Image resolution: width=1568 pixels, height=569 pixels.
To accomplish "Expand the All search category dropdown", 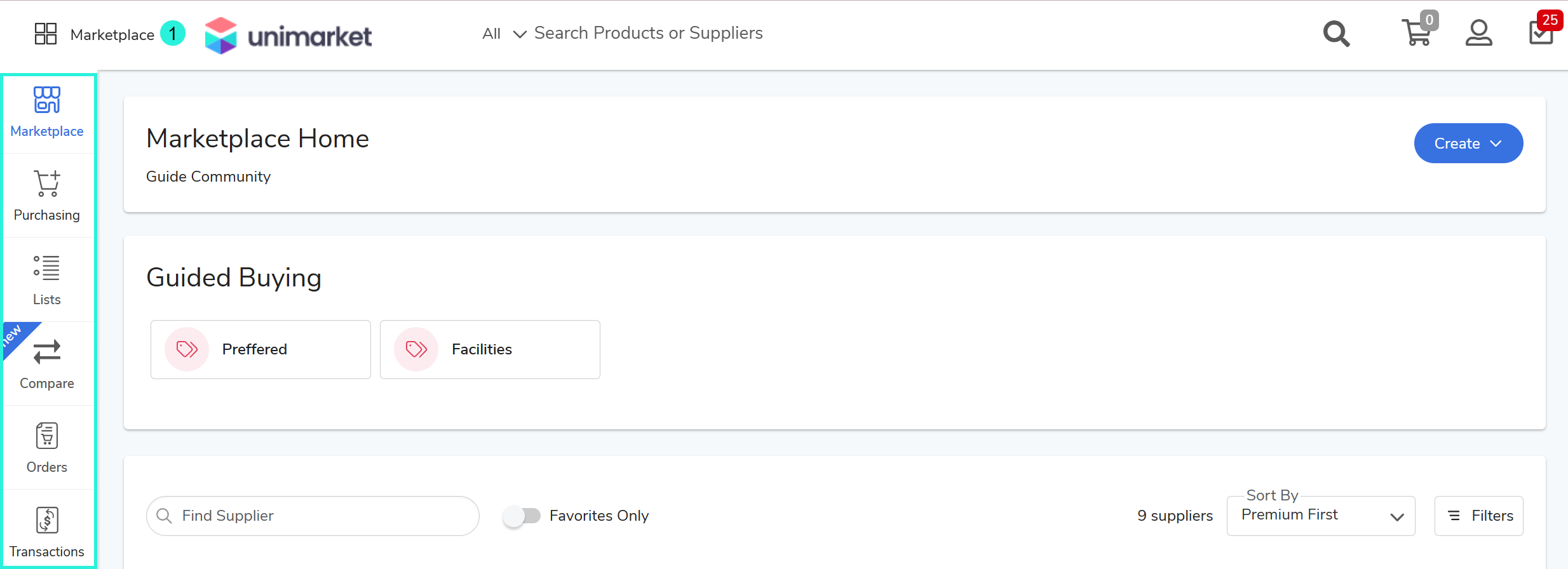I will pos(504,34).
